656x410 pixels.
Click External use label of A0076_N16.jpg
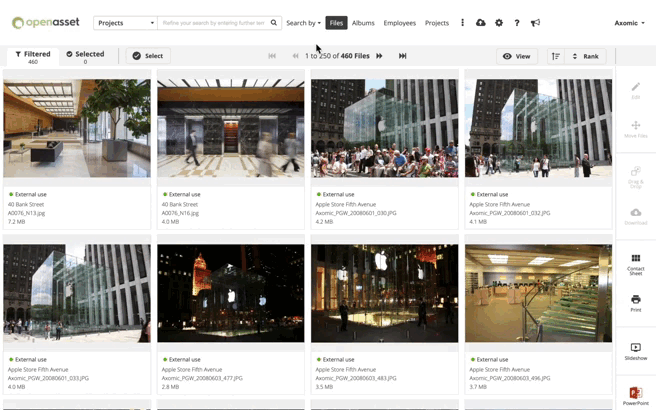[x=184, y=195]
